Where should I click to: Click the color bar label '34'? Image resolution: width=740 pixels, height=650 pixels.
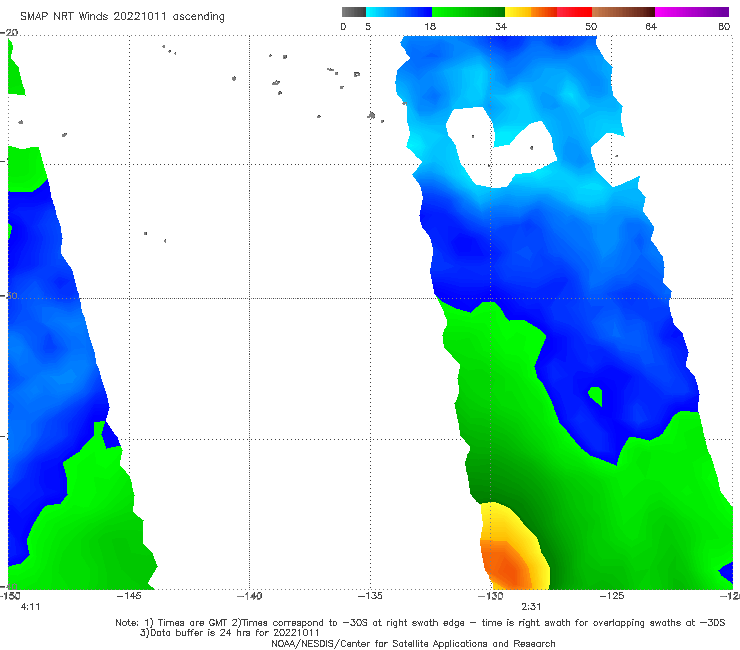coord(501,26)
